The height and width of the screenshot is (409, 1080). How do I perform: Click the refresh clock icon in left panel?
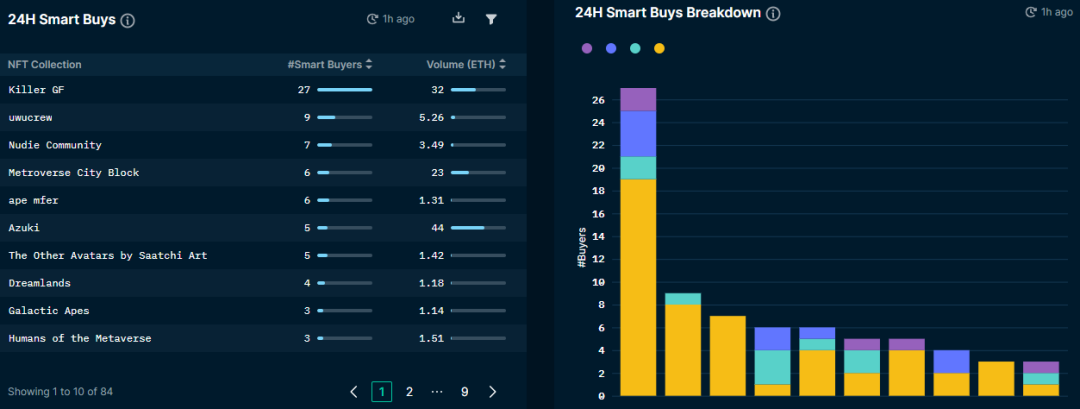point(373,19)
